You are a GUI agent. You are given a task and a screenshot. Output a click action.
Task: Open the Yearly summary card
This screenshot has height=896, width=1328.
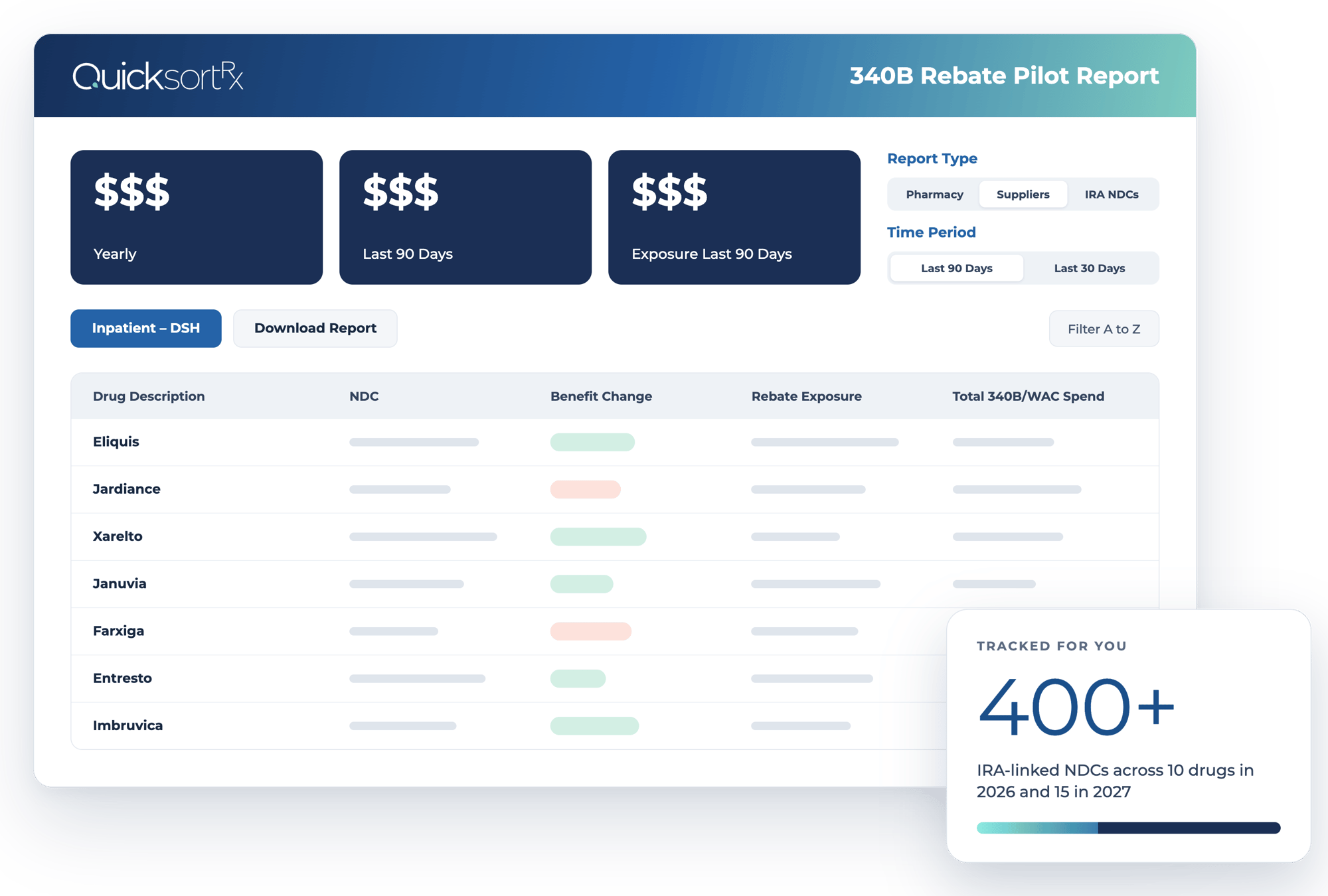197,218
